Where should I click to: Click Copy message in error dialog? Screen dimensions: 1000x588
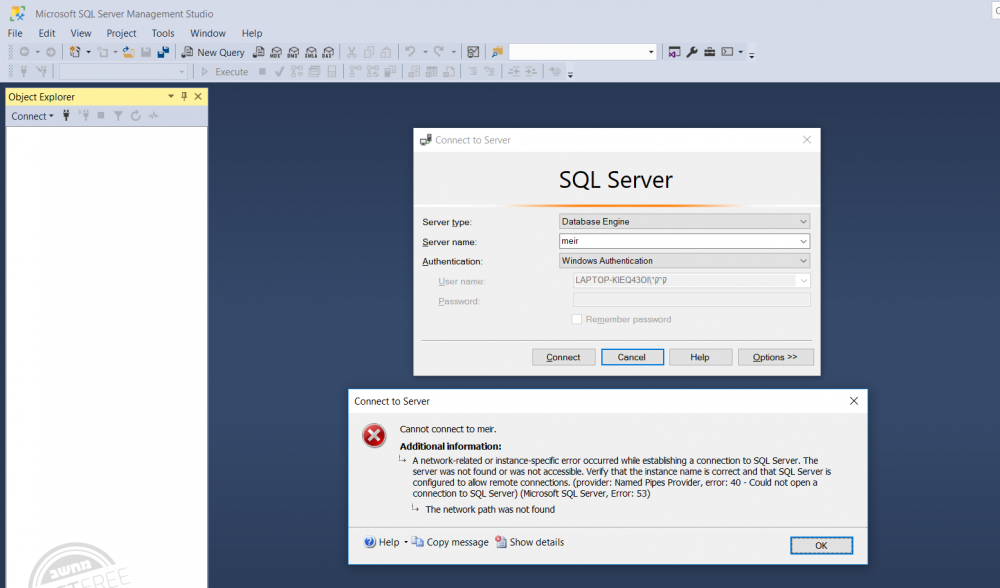(450, 542)
